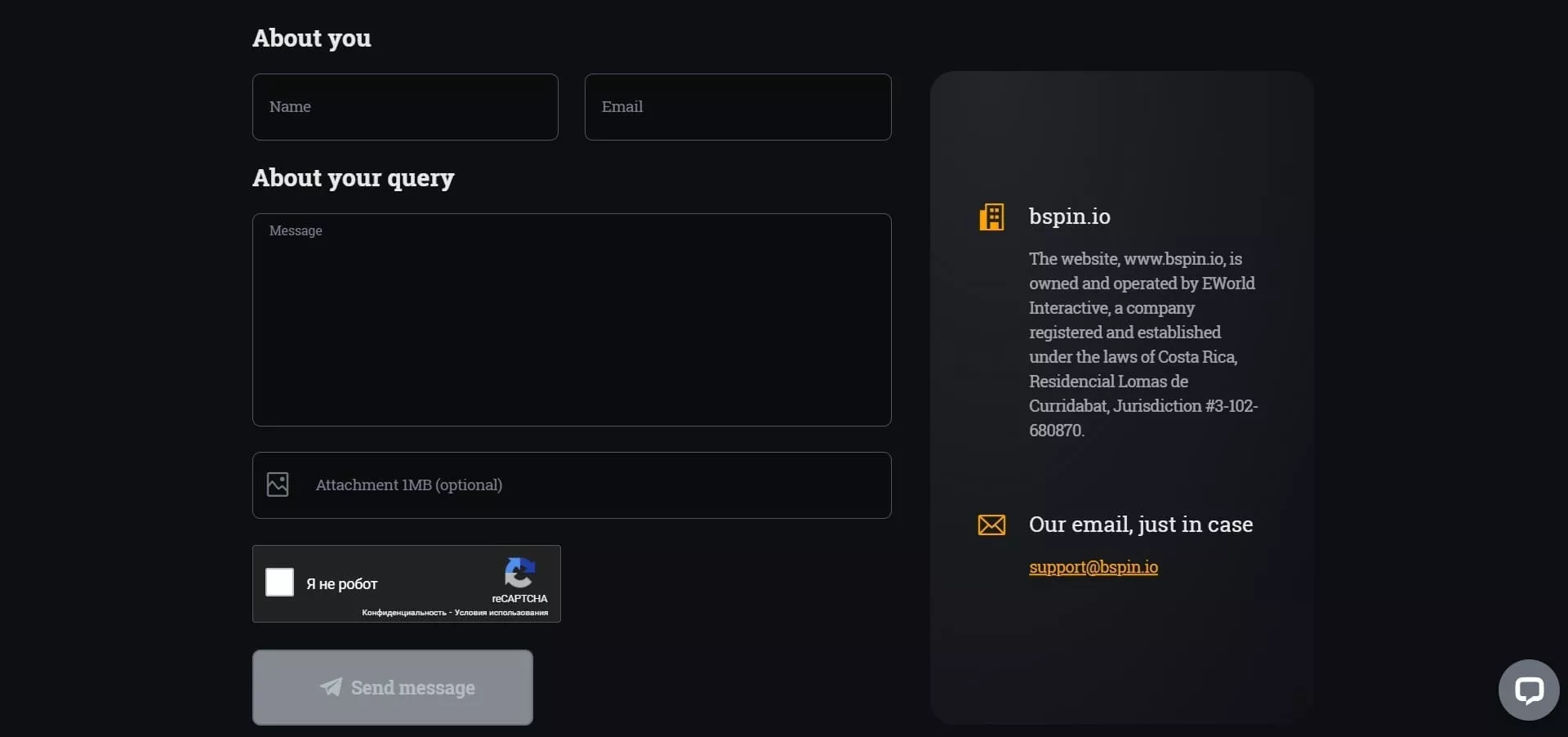Click the "Я не робот" label text

[x=341, y=584]
